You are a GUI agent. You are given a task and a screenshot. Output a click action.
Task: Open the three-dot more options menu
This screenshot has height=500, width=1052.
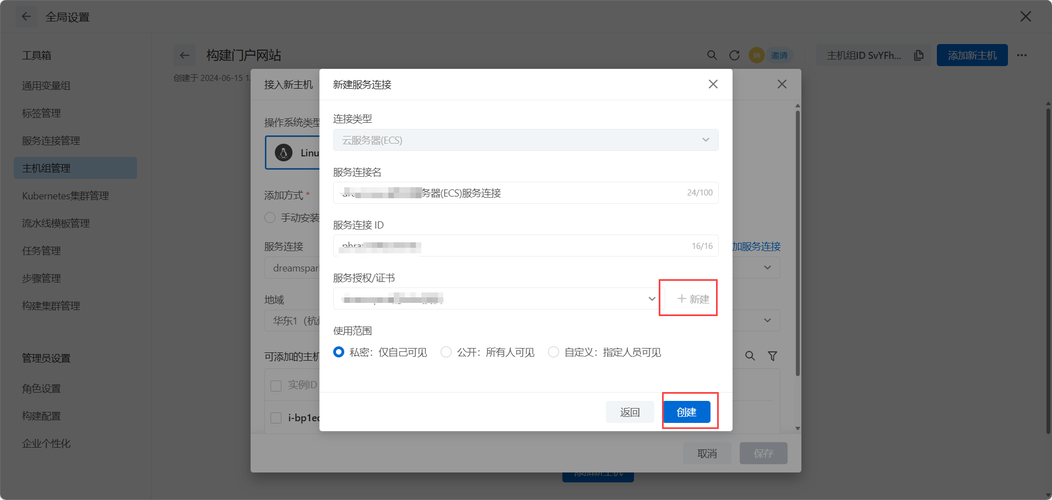[1022, 55]
